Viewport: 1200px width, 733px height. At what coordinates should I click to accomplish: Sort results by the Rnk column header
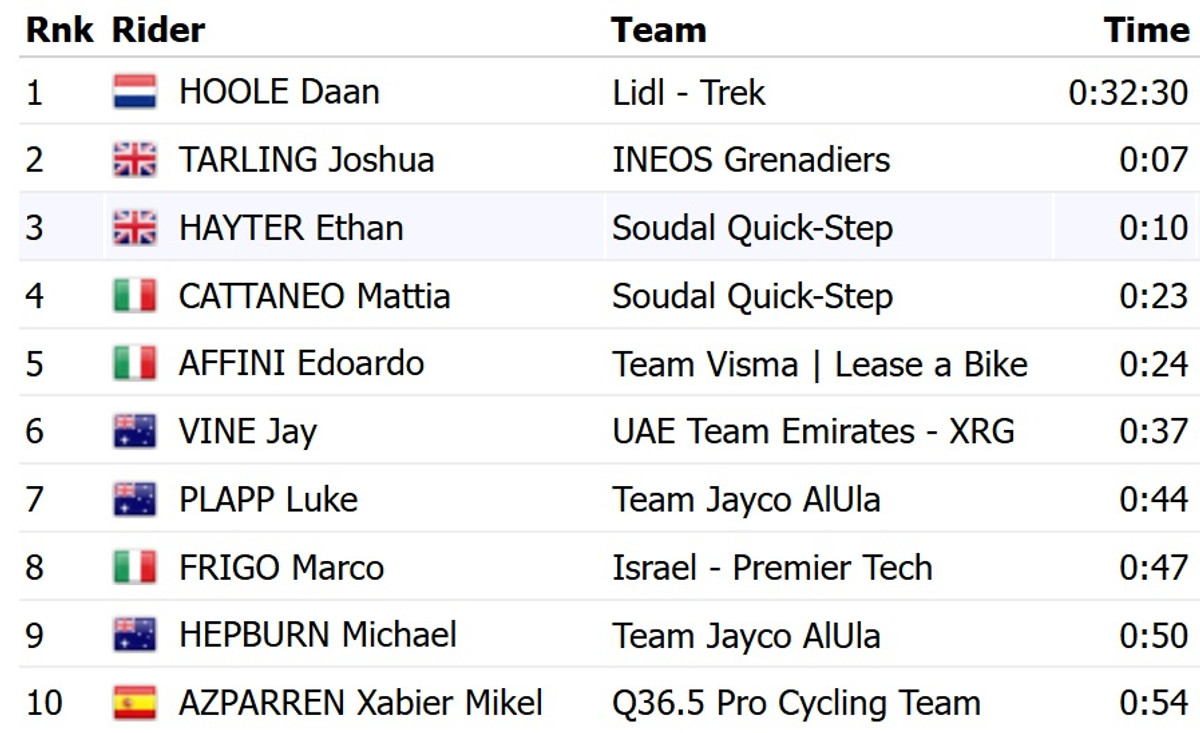click(59, 30)
